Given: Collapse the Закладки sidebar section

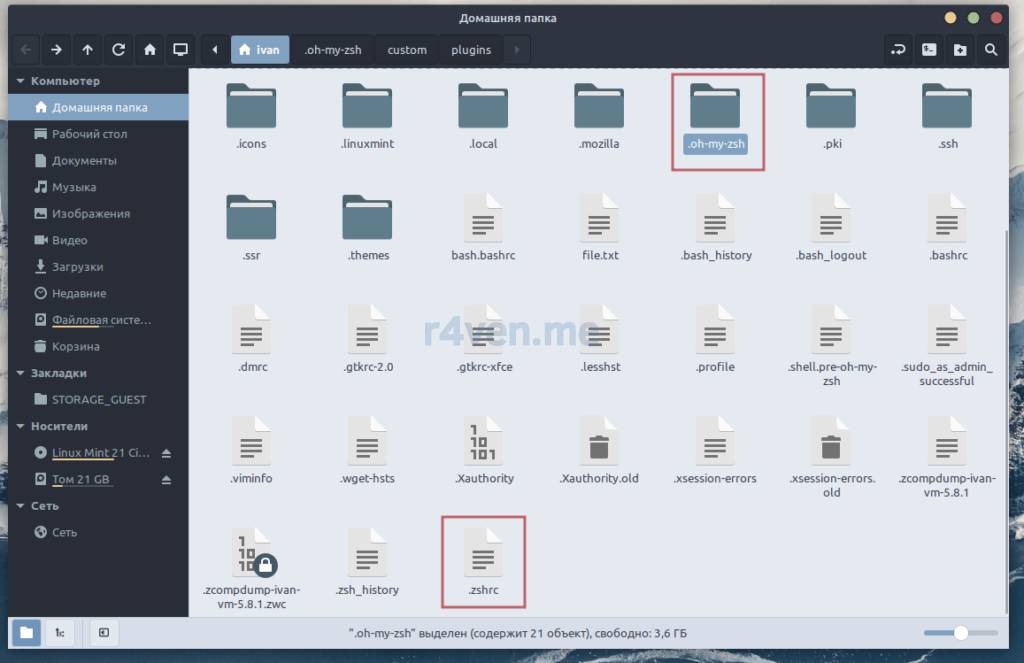Looking at the screenshot, I should (x=21, y=373).
